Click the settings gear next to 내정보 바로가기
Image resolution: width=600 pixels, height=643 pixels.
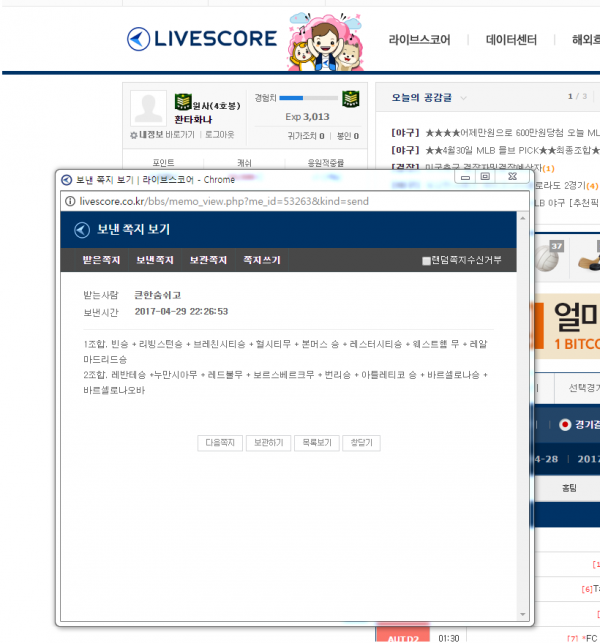tap(133, 135)
